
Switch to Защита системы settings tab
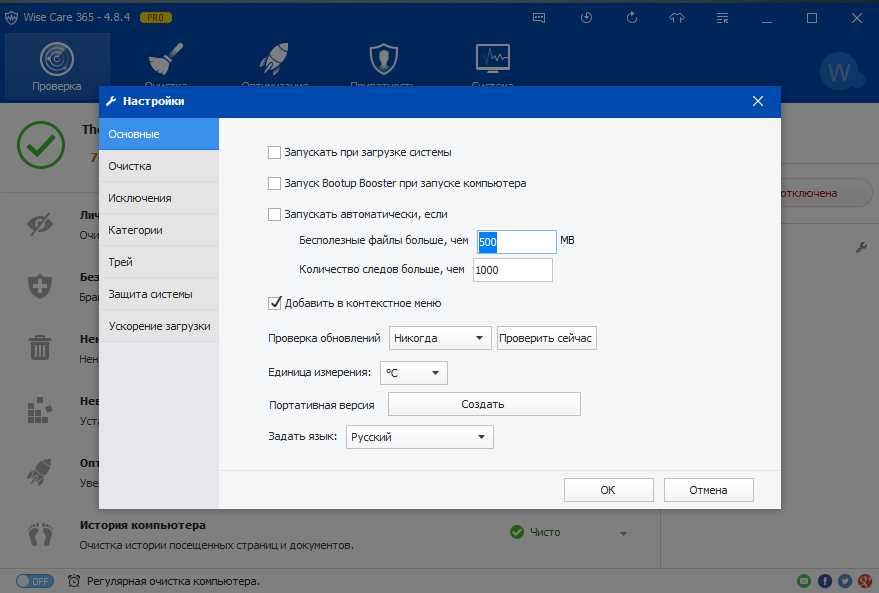(159, 294)
